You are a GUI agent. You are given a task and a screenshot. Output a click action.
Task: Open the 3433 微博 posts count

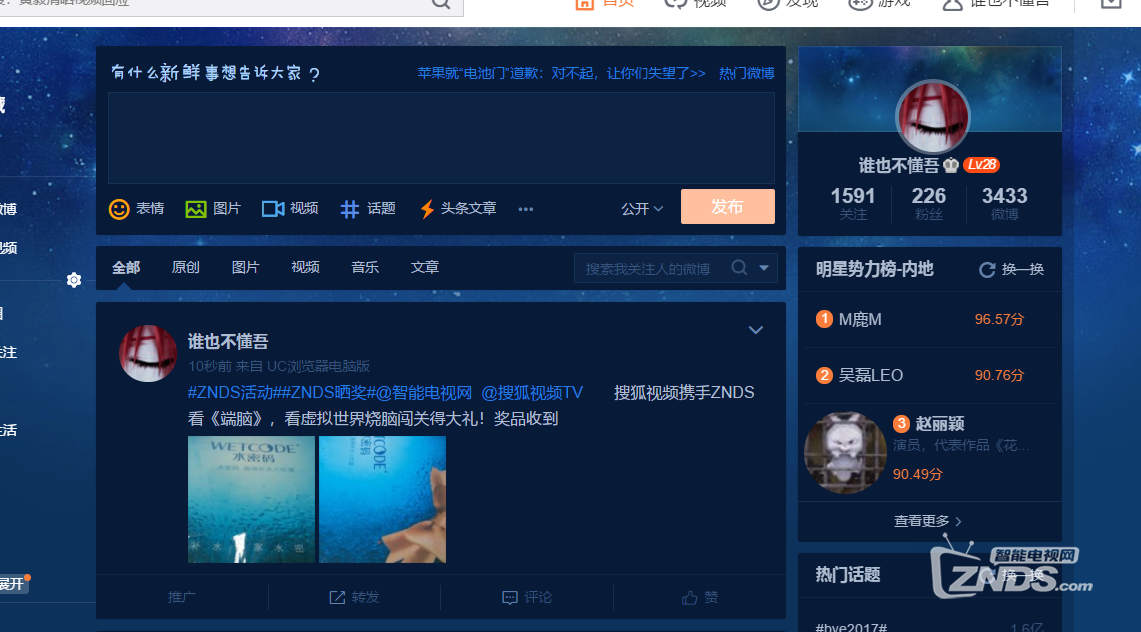1004,203
